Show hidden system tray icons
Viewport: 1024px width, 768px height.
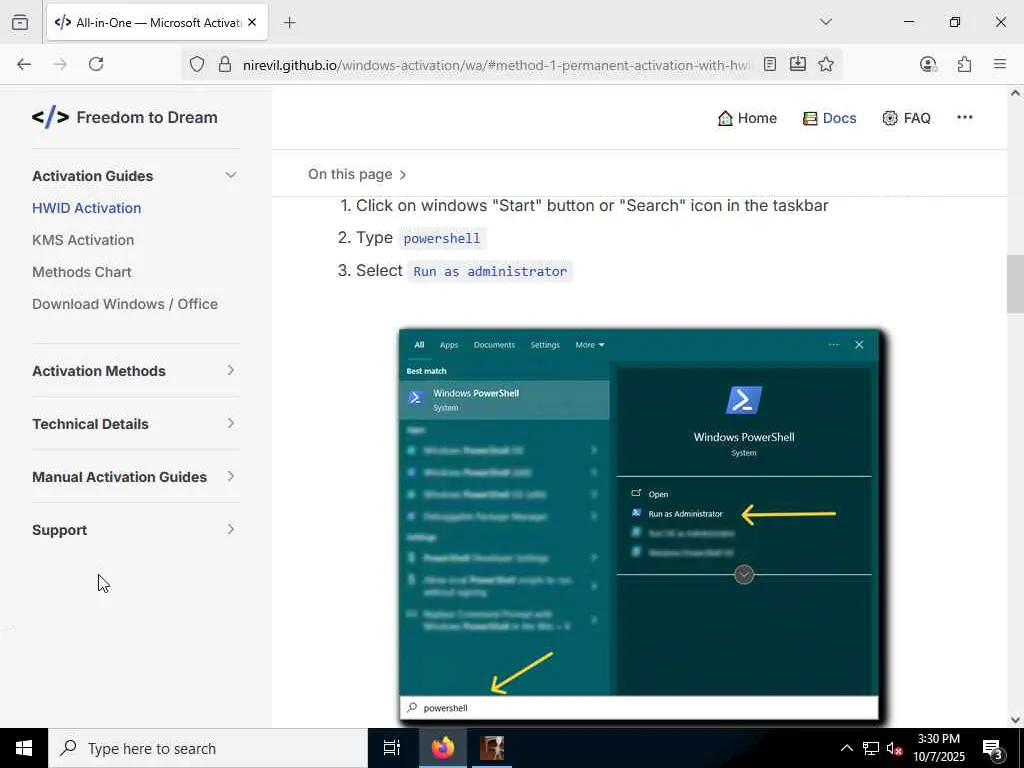846,748
